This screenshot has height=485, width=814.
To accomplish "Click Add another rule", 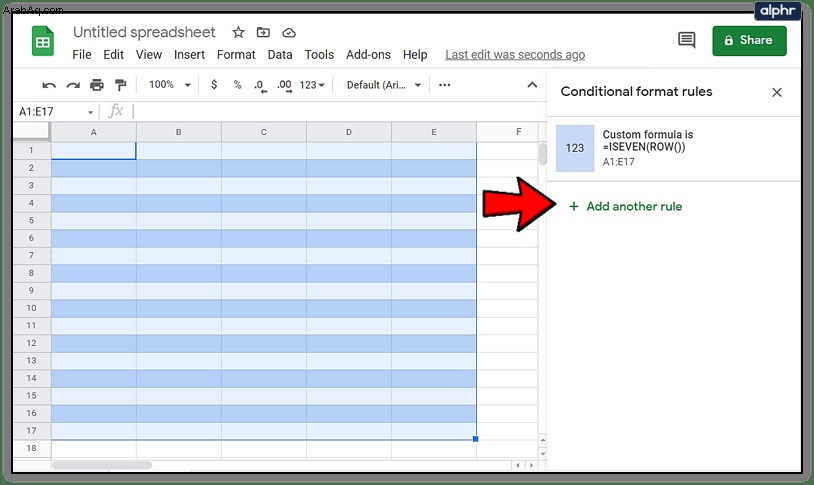I will click(x=625, y=206).
